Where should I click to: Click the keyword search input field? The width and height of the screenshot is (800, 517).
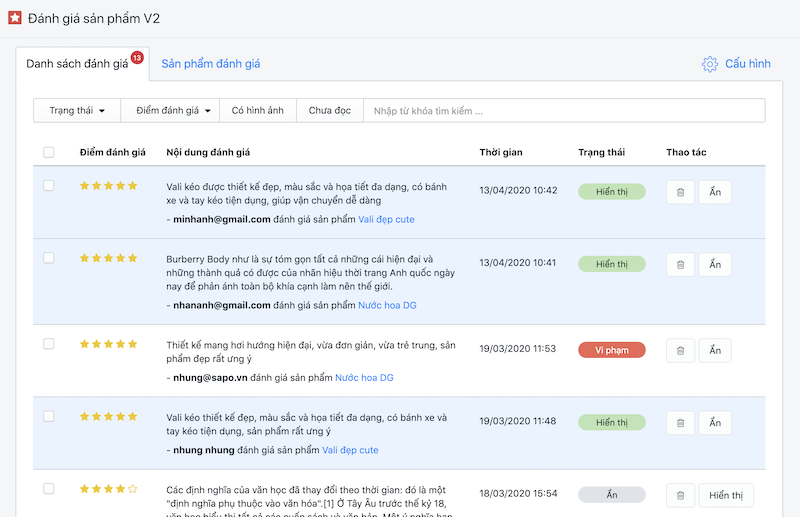coord(564,110)
